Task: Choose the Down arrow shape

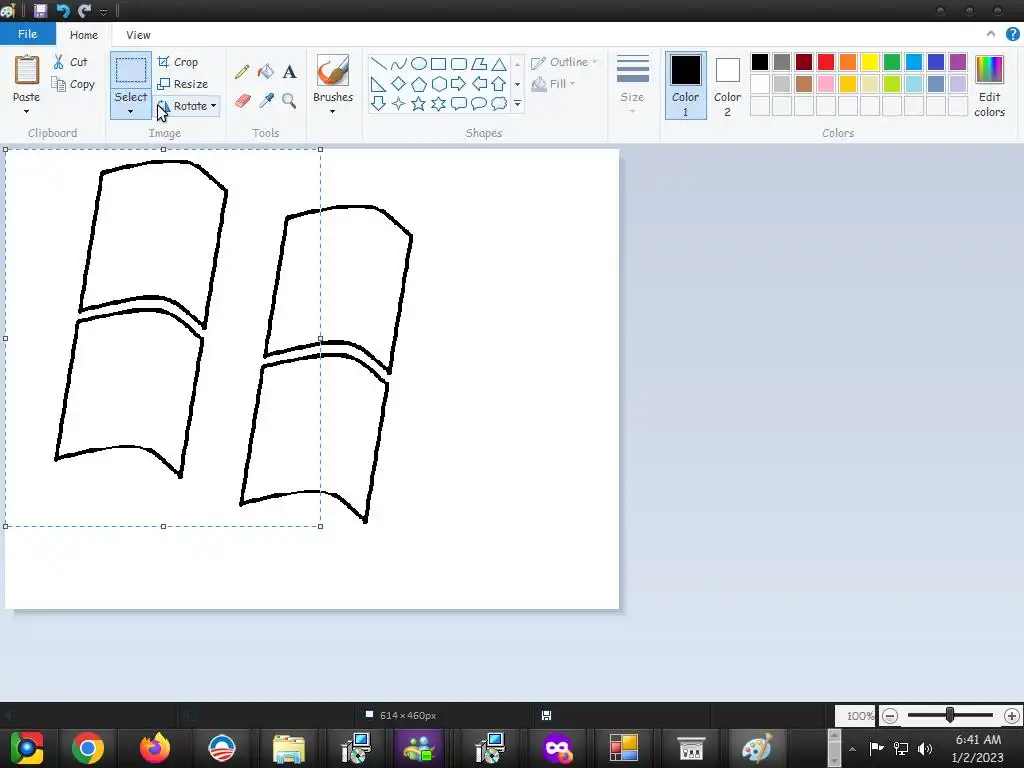Action: tap(378, 103)
